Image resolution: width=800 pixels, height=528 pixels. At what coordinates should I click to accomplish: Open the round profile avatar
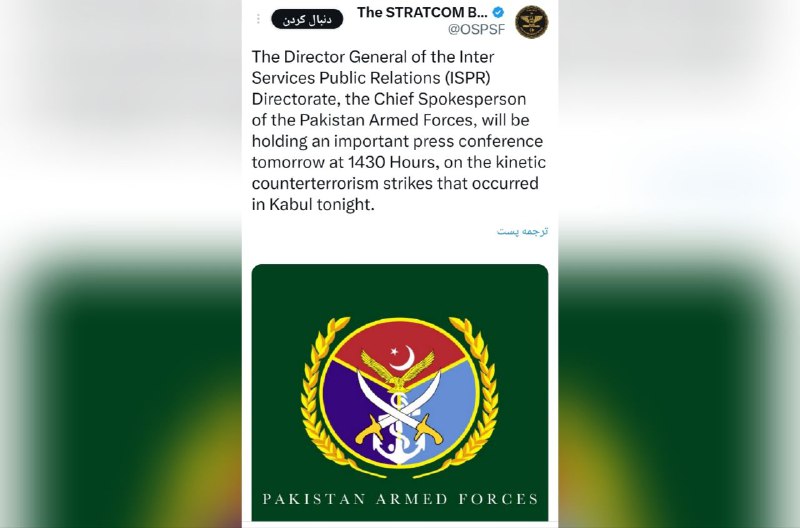(531, 22)
